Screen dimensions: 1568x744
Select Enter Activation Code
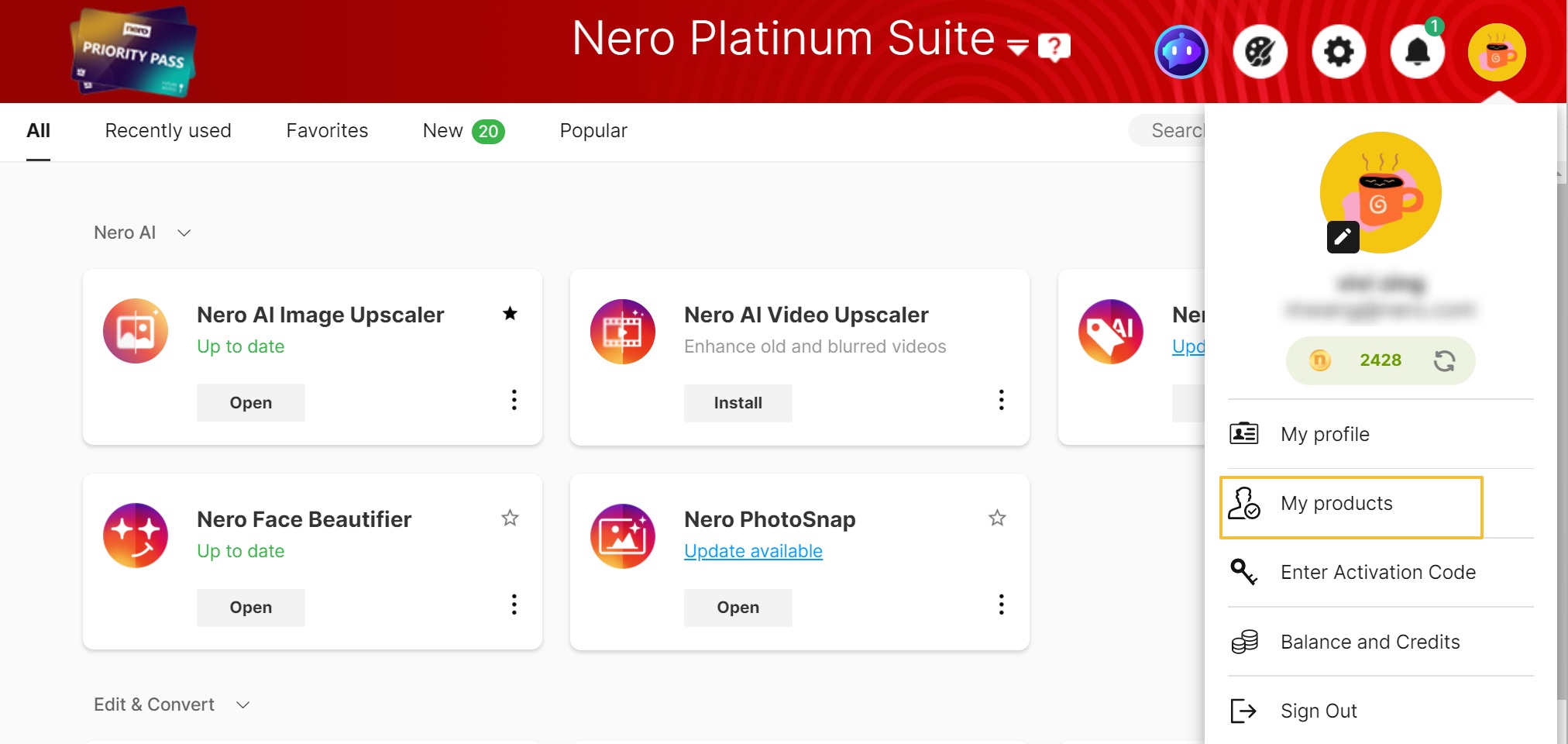tap(1381, 572)
